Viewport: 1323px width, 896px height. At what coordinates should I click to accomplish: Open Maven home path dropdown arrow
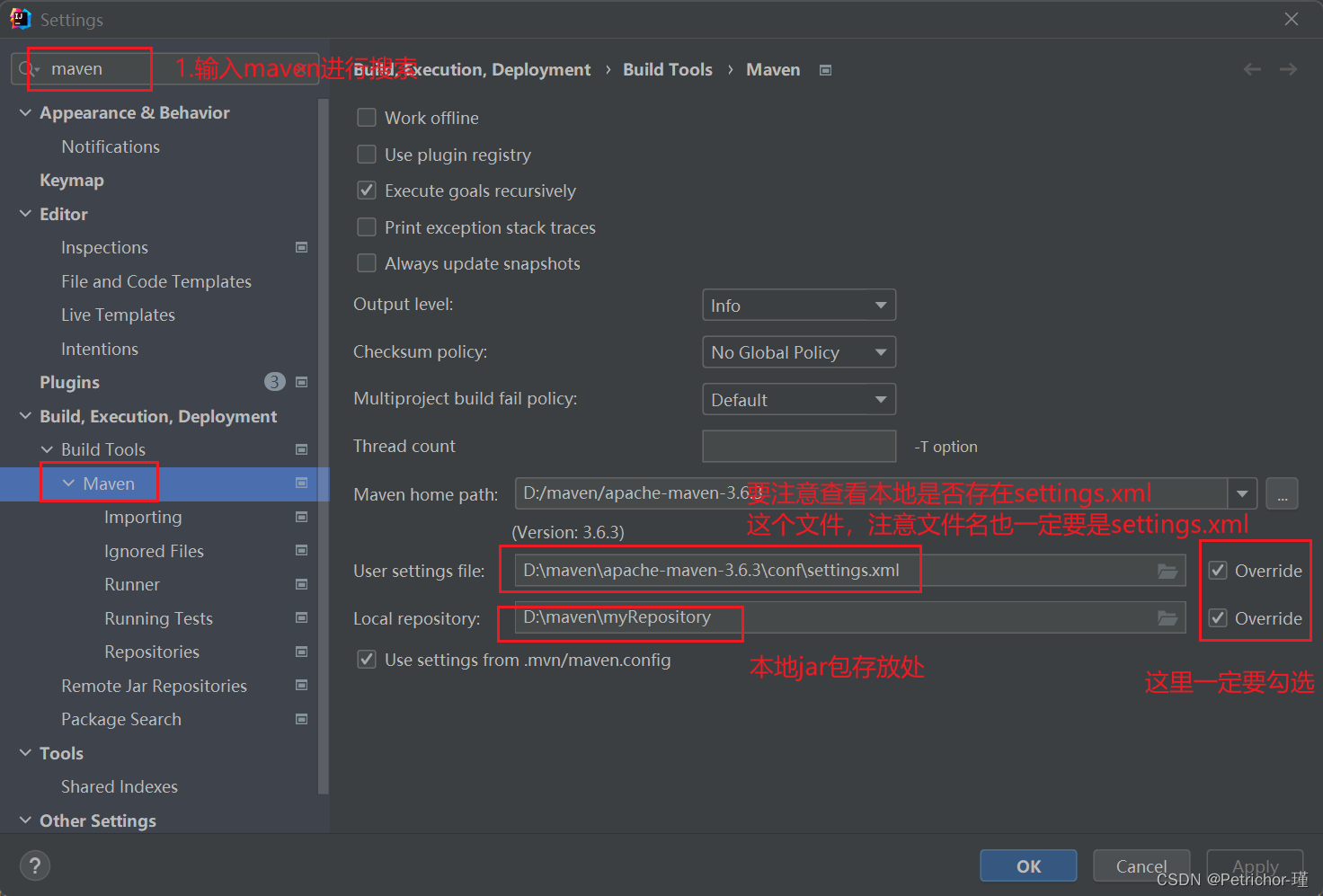[1242, 493]
